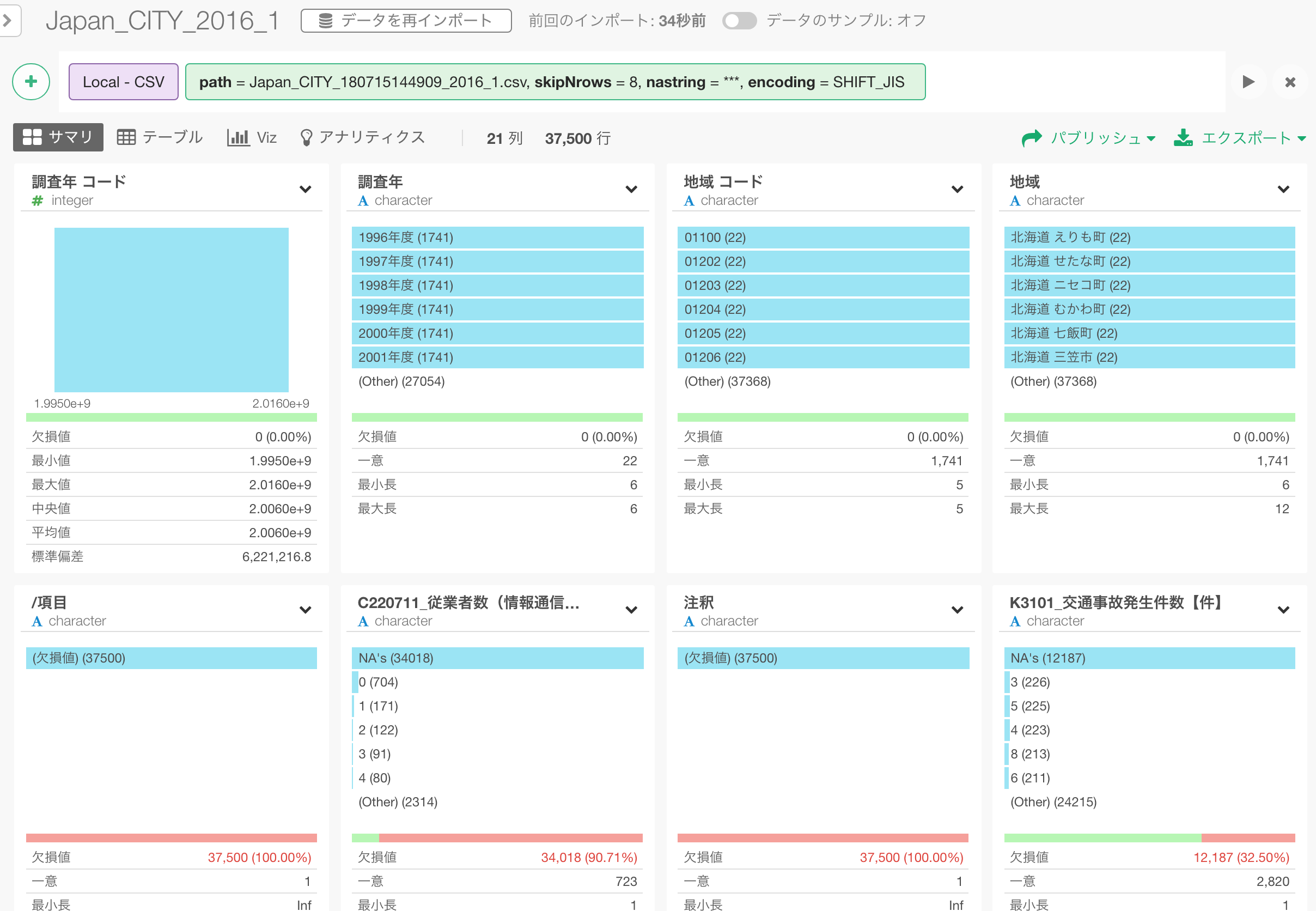Open the Local - CSV source step

(x=123, y=82)
